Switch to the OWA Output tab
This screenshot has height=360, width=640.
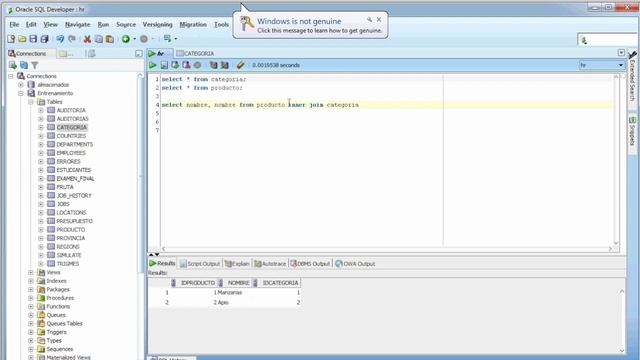pyautogui.click(x=355, y=264)
